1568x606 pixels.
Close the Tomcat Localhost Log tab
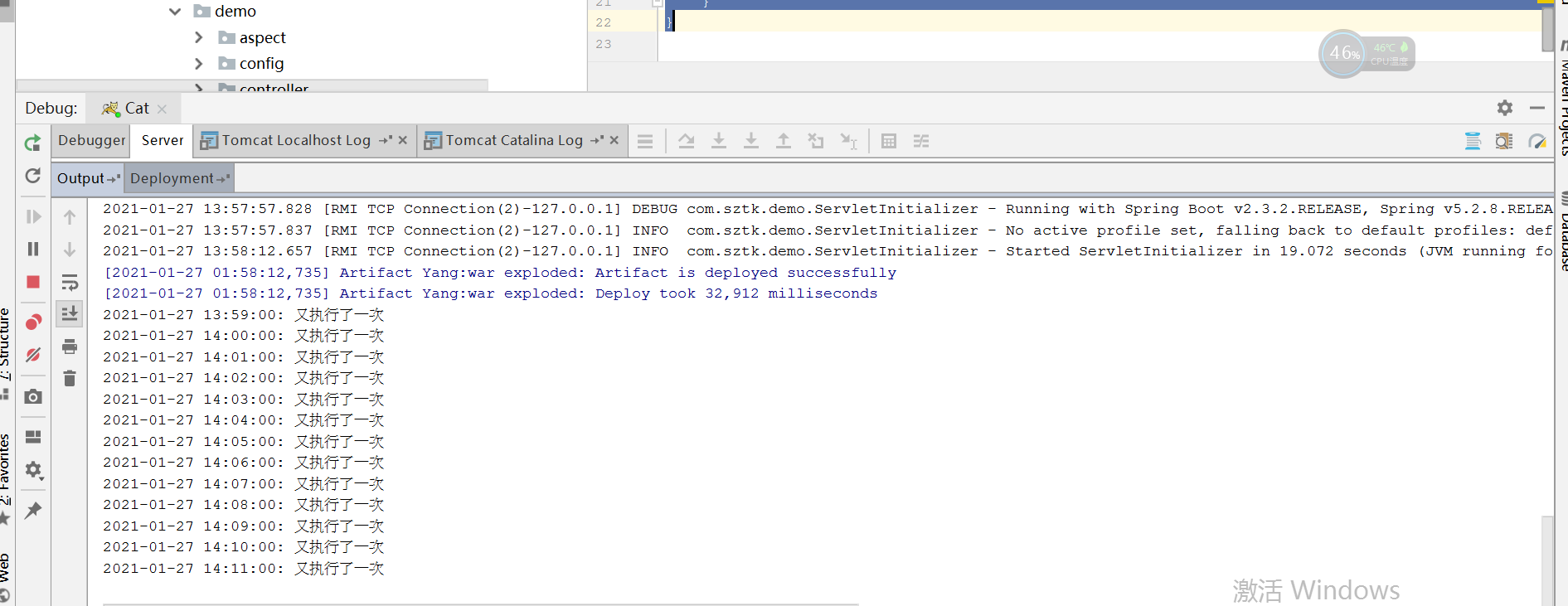[x=403, y=140]
